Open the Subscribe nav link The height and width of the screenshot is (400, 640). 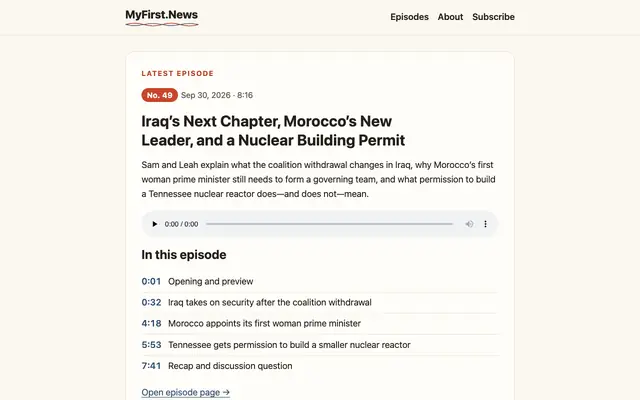[493, 17]
